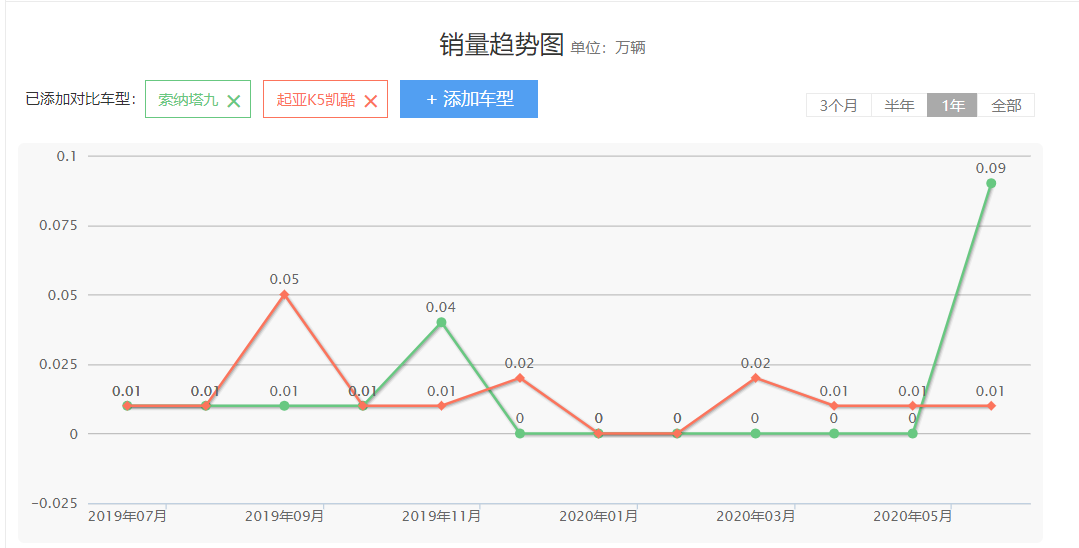Screen dimensions: 1079x548
Task: Click the first red 0.02 data point
Action: tap(520, 378)
